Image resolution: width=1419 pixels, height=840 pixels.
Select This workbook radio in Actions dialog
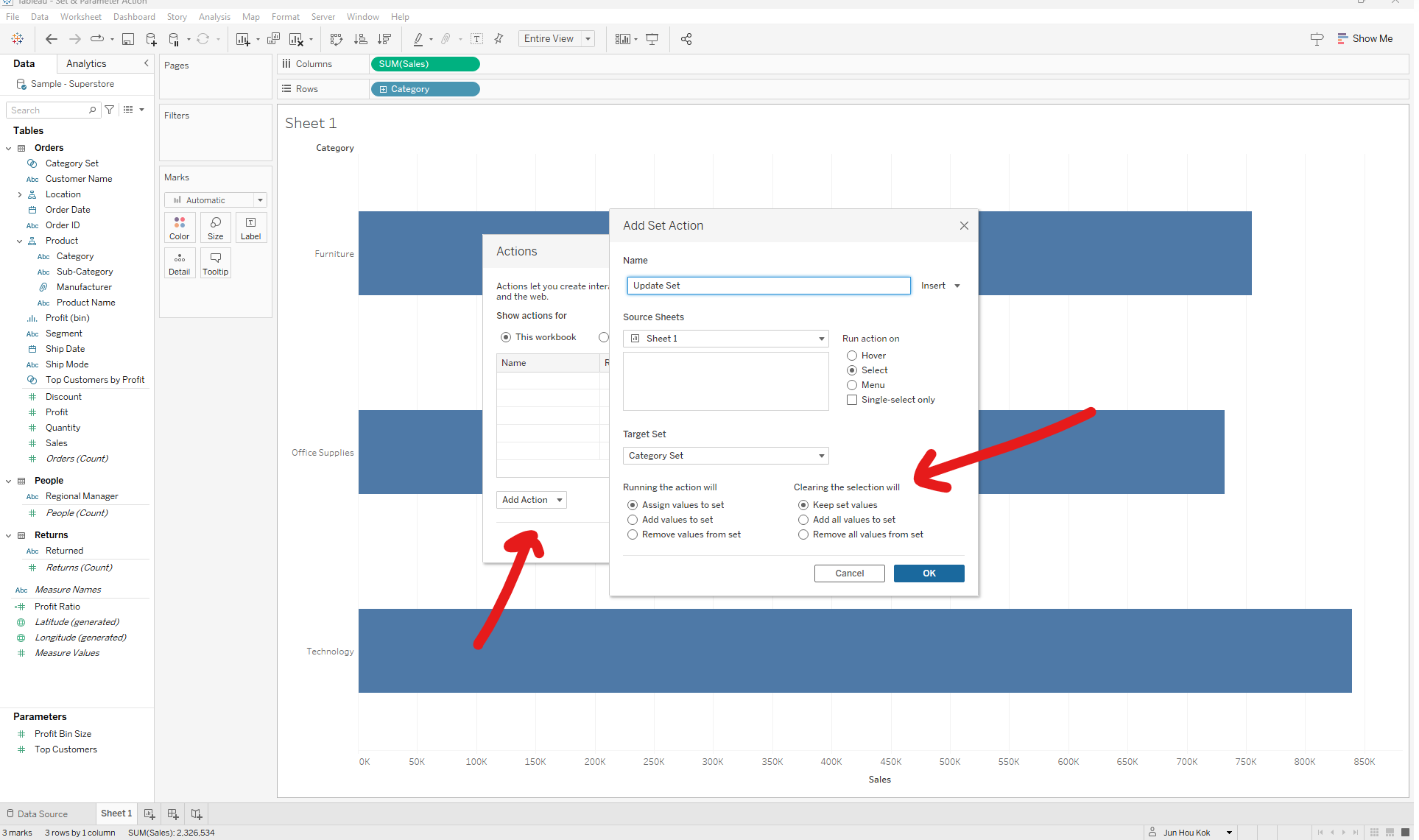(506, 337)
